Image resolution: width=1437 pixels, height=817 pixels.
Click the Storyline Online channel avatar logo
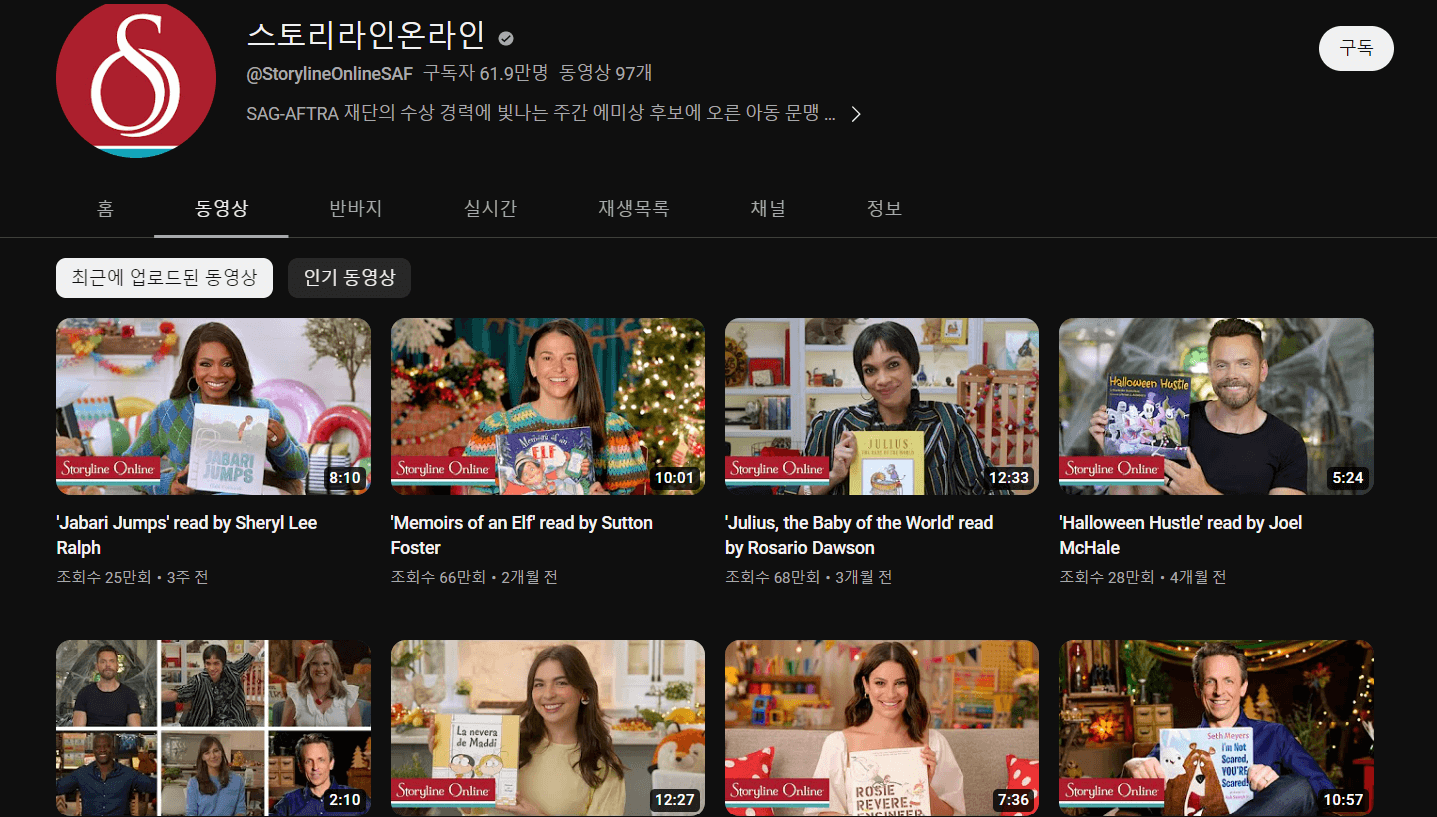136,79
